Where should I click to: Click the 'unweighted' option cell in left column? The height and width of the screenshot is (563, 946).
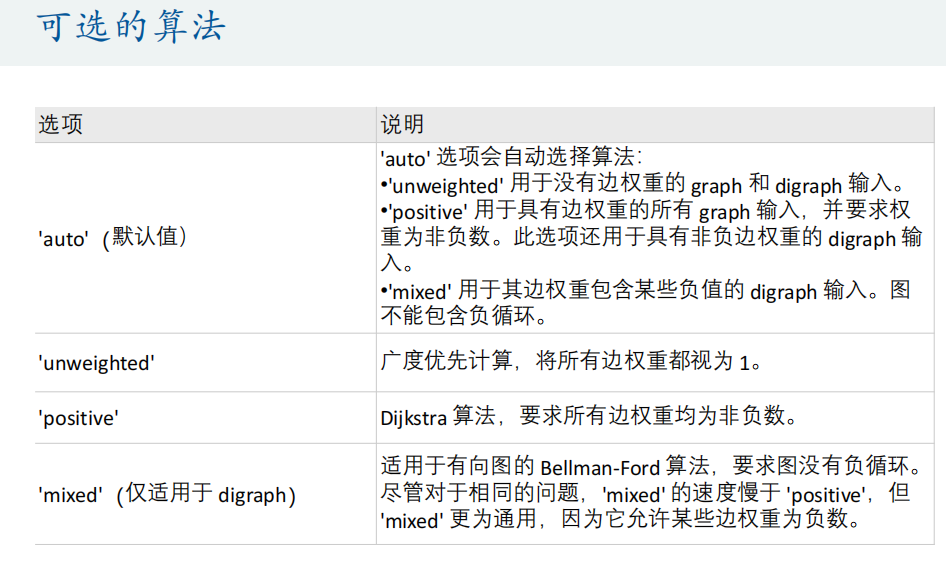[x=98, y=363]
